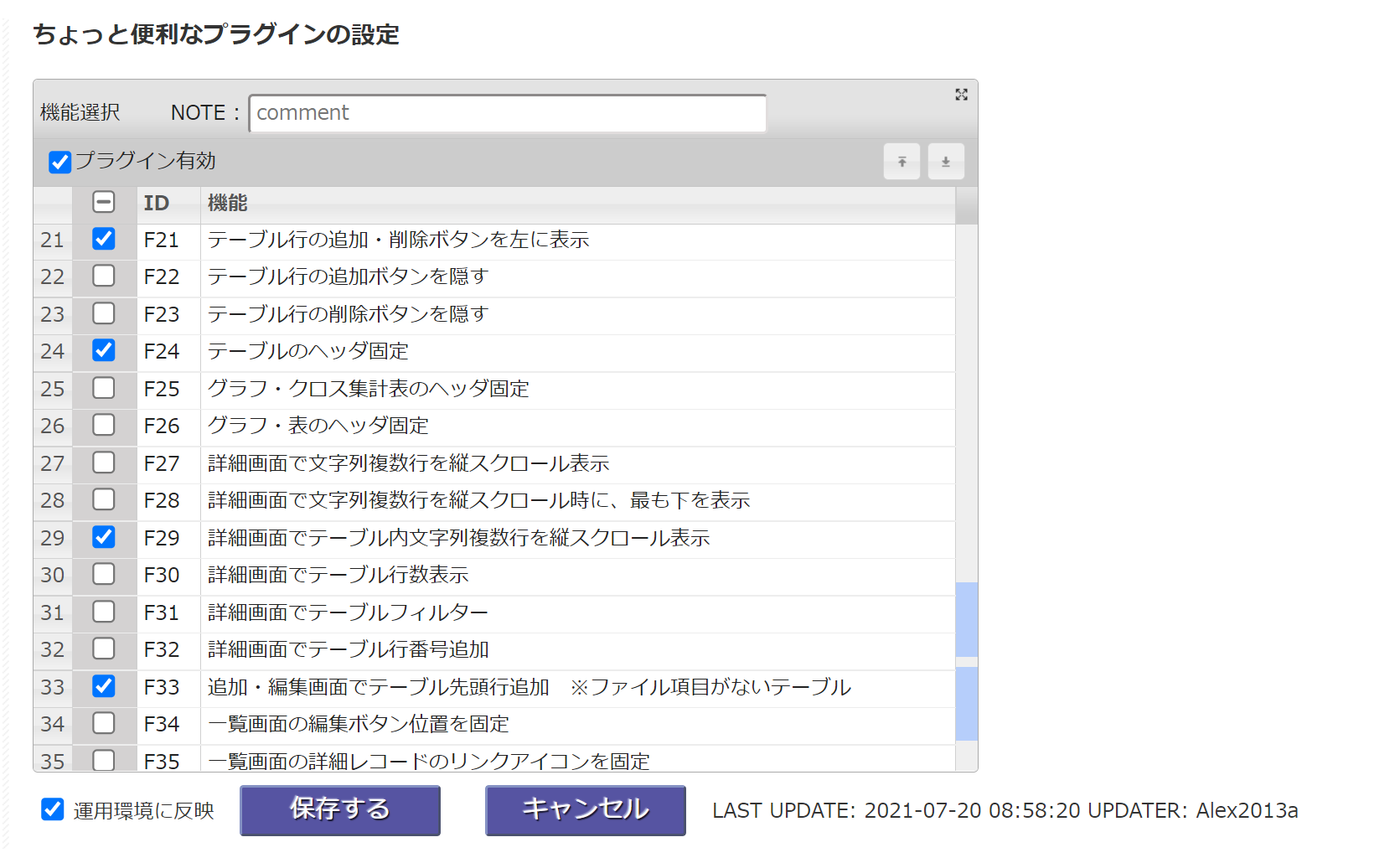
Task: Click text テーブル行の追加ボタンを隠す
Action: (x=349, y=276)
